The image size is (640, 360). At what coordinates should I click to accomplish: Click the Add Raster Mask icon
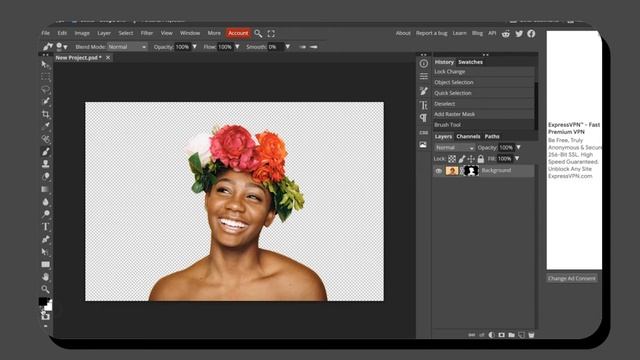502,335
